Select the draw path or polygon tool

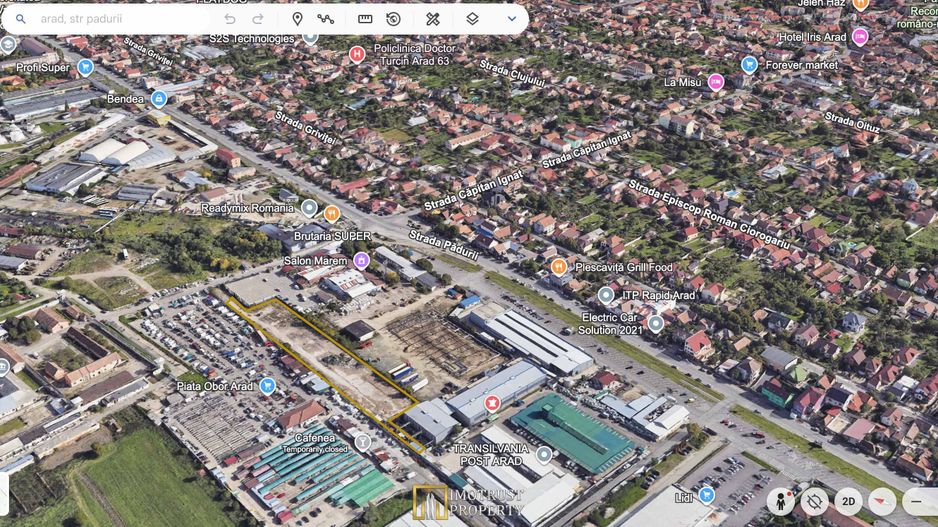[x=326, y=19]
